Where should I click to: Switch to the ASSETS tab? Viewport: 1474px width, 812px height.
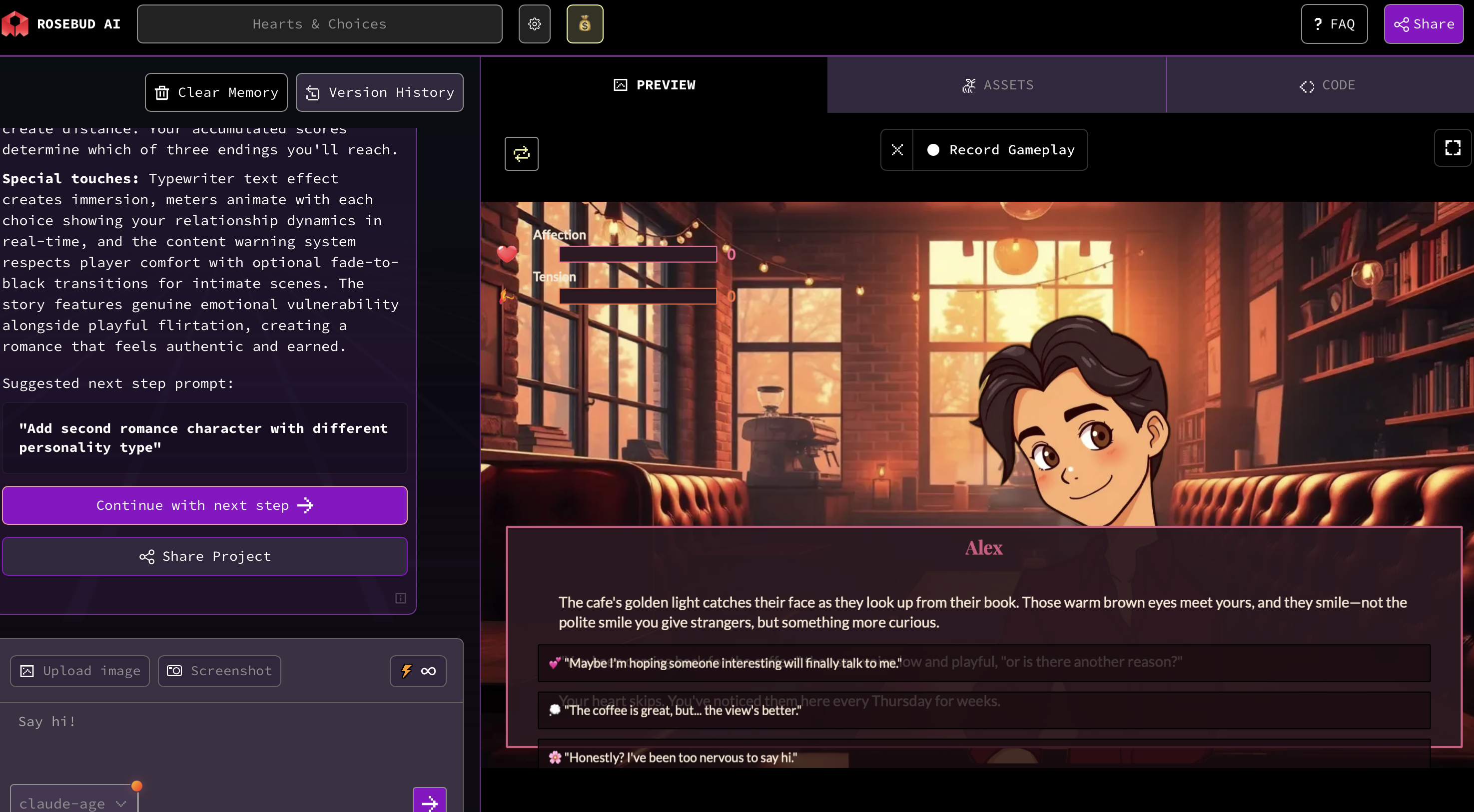[997, 85]
